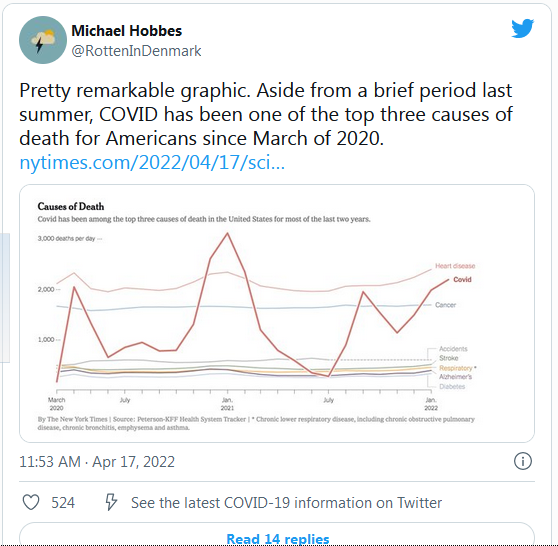Click the lightning bolt COVID-19 icon
The width and height of the screenshot is (558, 546).
111,502
